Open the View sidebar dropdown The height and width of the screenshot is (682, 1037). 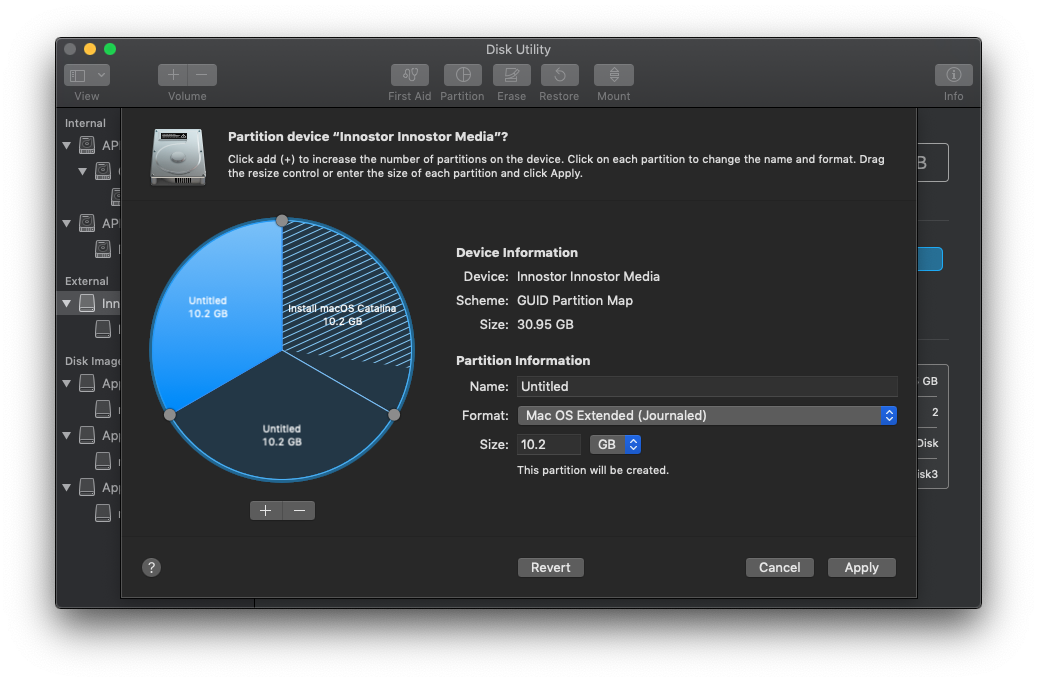coord(87,76)
